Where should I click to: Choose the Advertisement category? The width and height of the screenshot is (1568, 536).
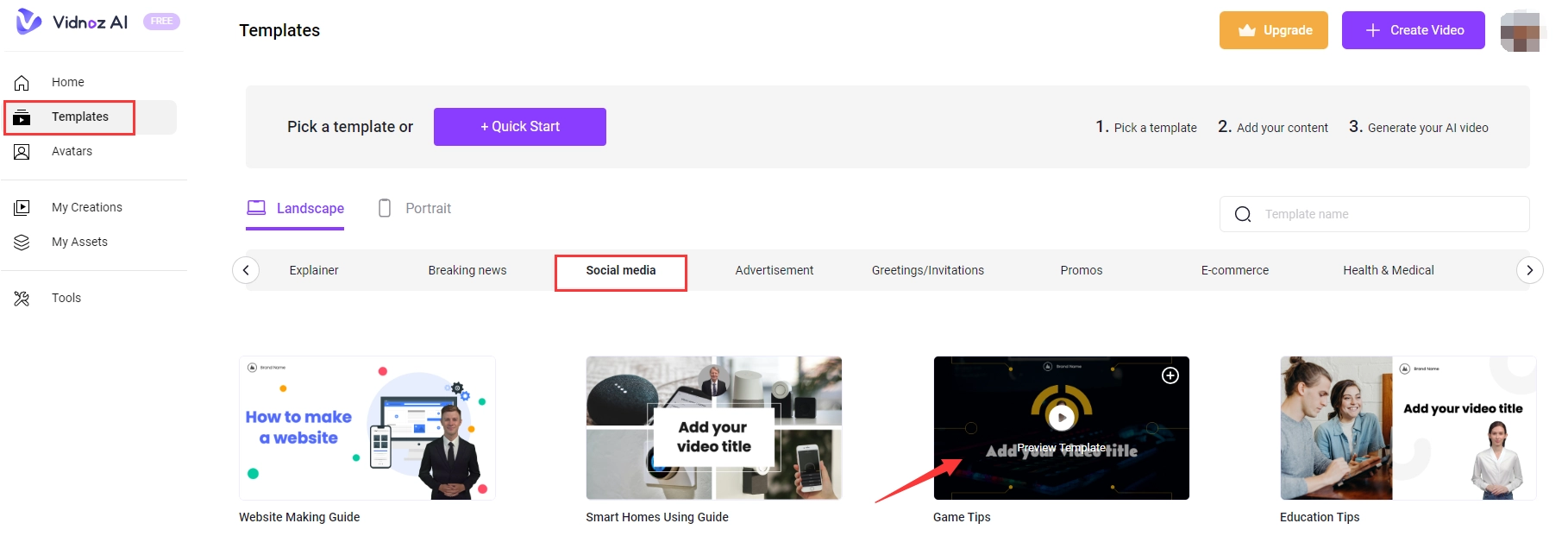[x=774, y=270]
